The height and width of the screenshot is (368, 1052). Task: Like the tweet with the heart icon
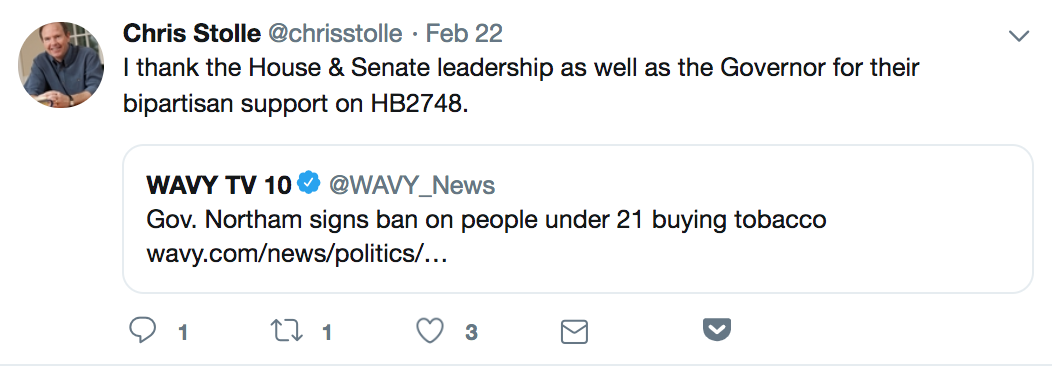(x=430, y=330)
